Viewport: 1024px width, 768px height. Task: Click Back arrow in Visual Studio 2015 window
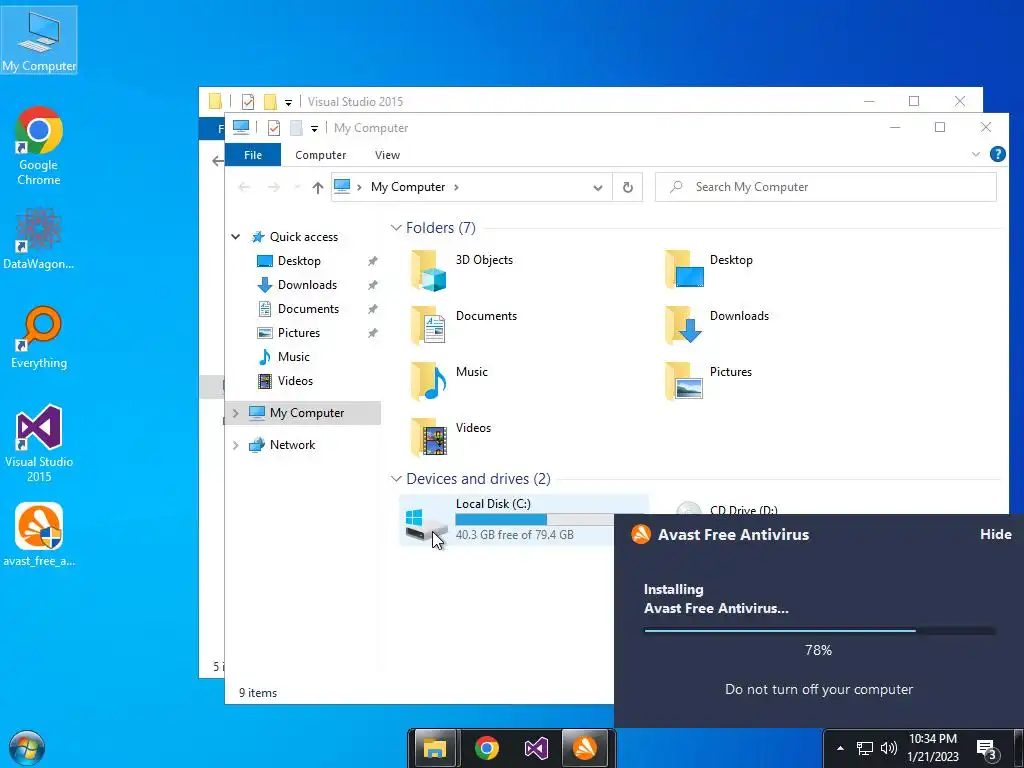tap(218, 161)
